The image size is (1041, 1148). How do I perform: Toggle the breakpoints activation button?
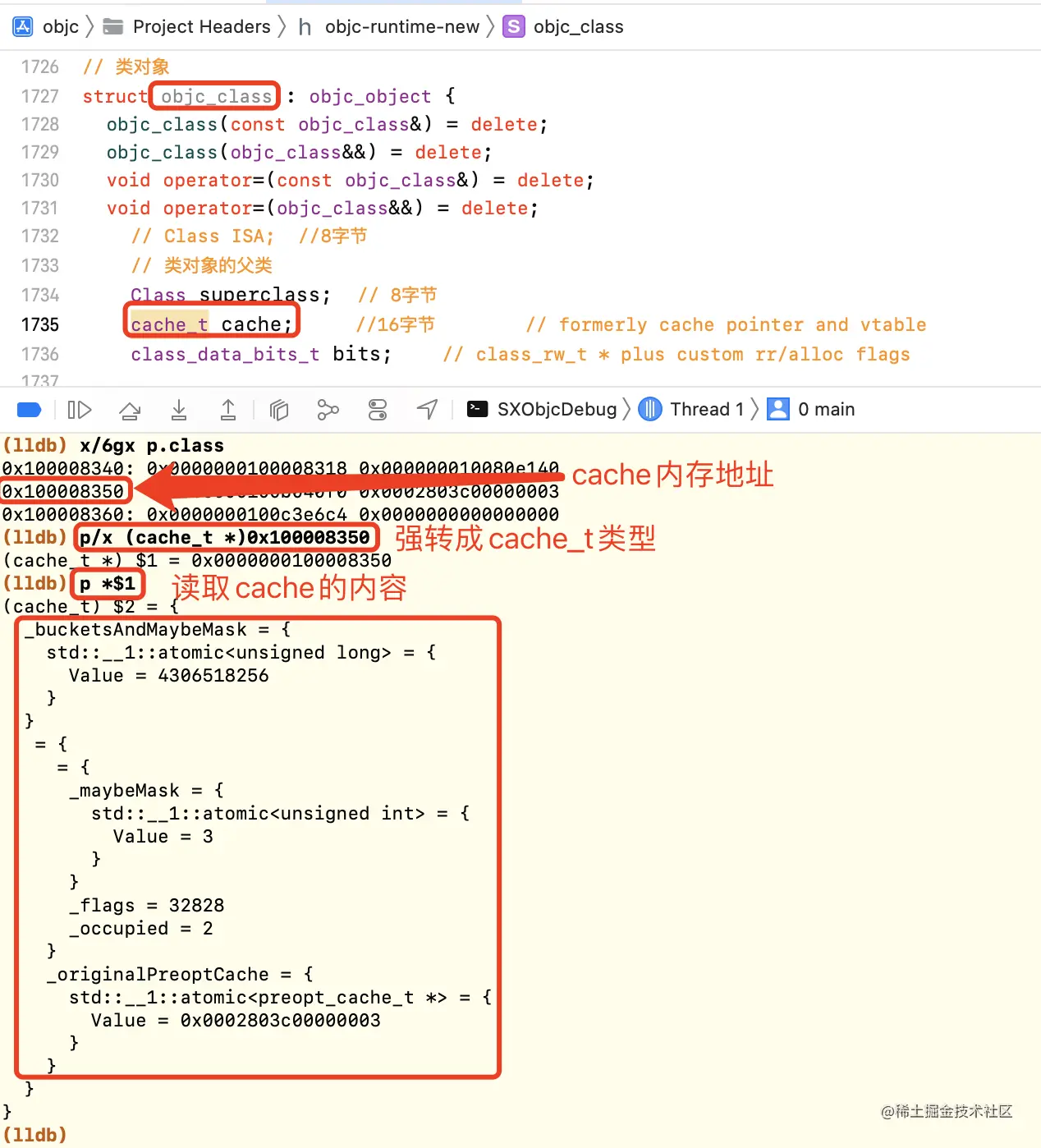click(x=29, y=409)
